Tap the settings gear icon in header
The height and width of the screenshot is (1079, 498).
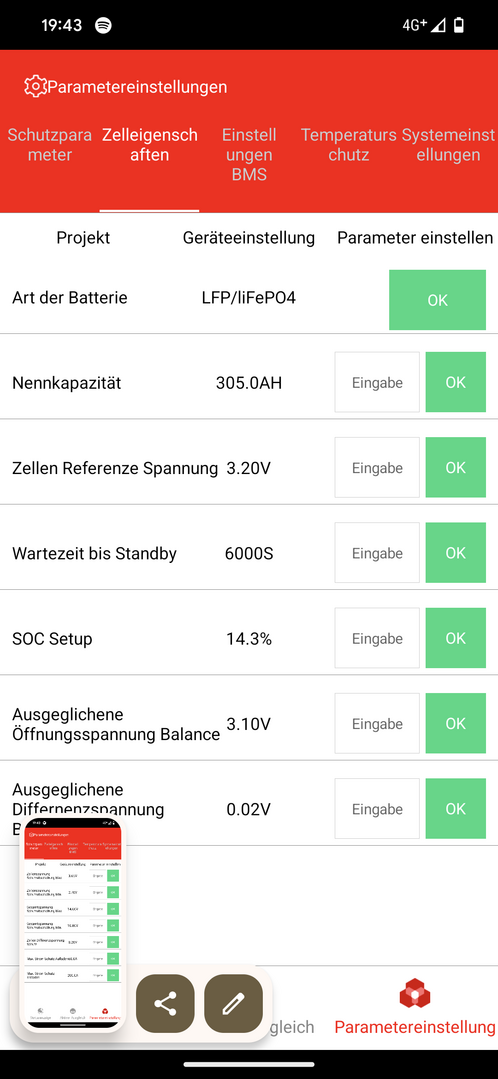click(34, 87)
